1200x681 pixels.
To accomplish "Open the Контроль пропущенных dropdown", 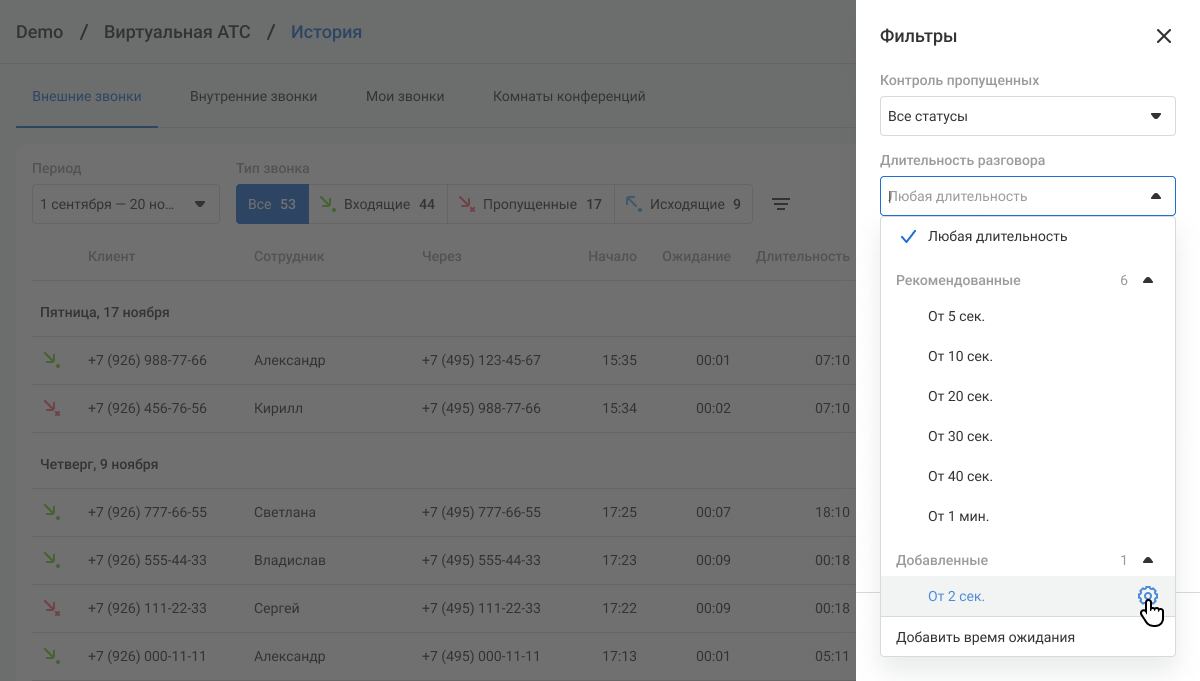I will (x=1028, y=116).
